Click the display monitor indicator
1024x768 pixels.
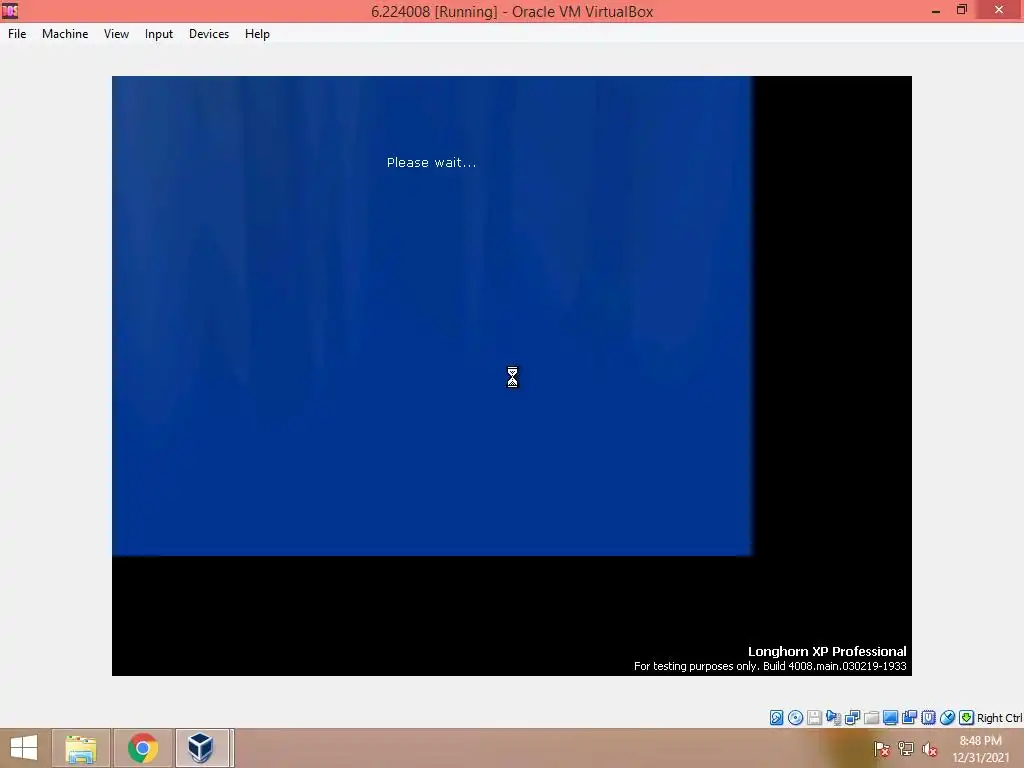tap(890, 718)
